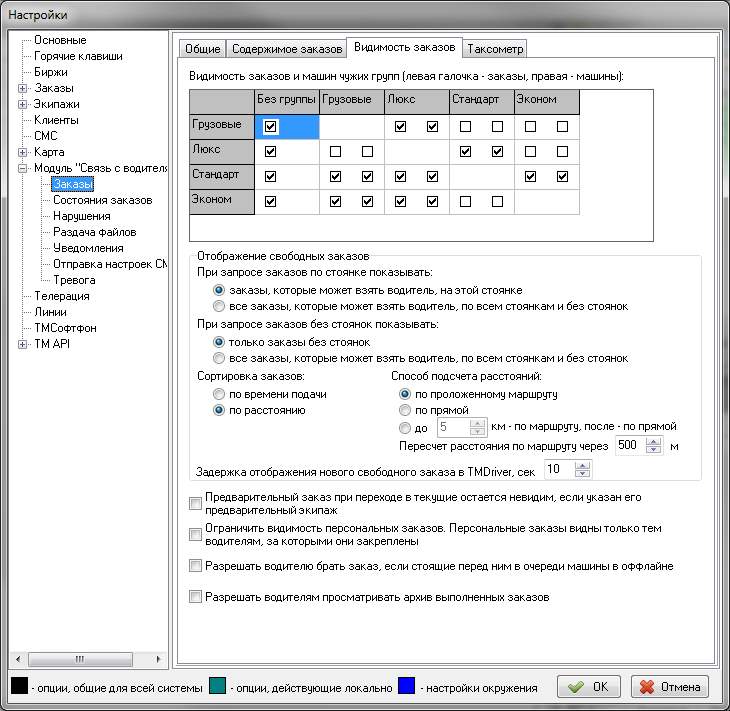Enable Ограничить видимость персональных заказов checkbox
This screenshot has width=730, height=711.
195,534
